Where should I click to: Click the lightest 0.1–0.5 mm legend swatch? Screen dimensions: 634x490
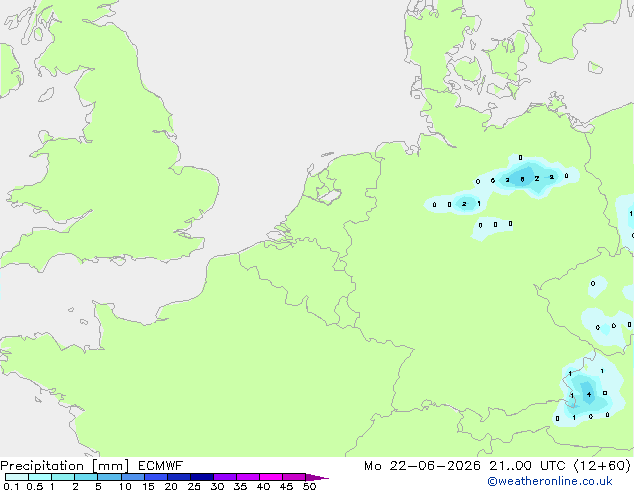[17, 477]
